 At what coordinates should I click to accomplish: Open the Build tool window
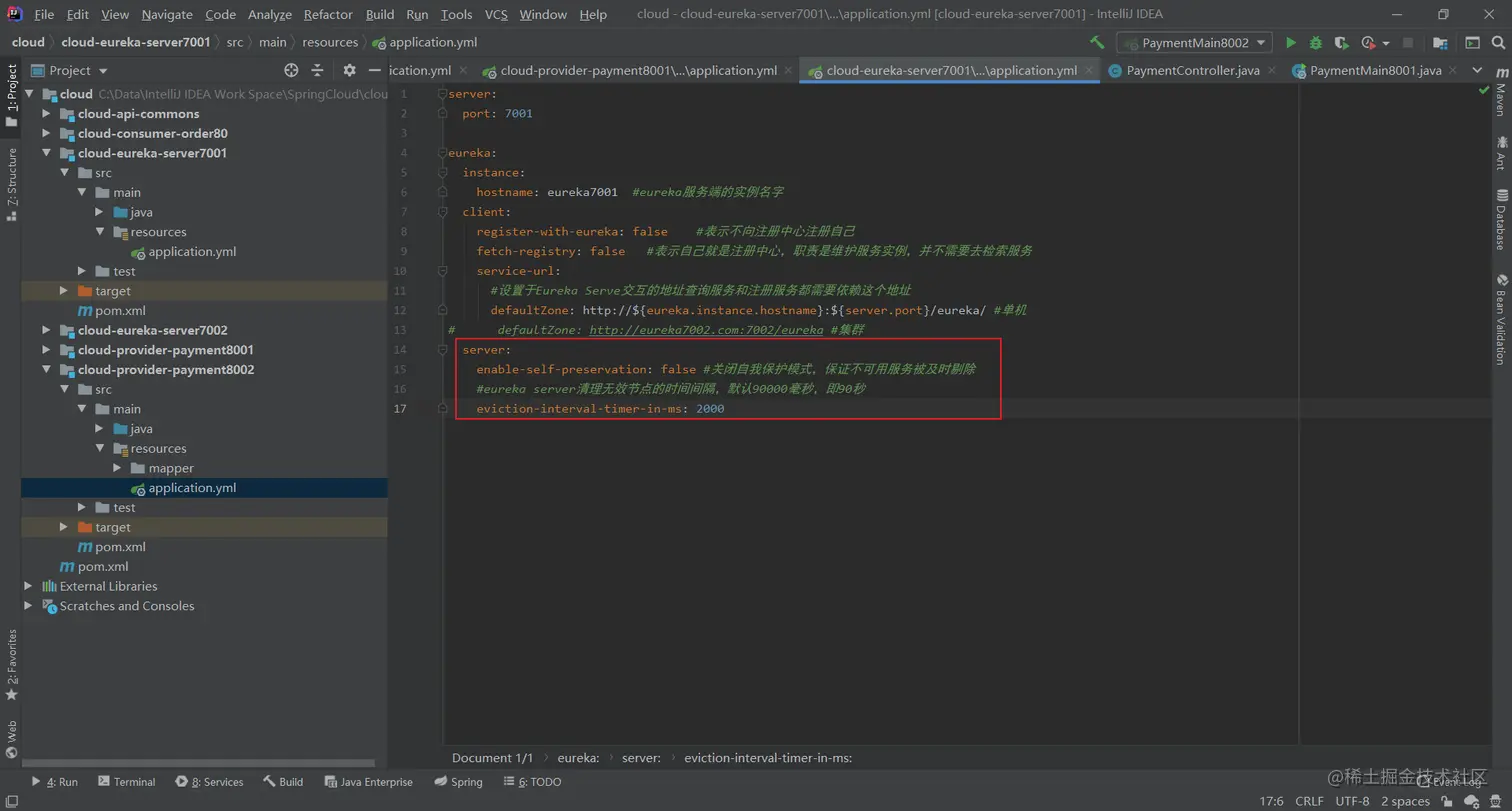point(283,782)
